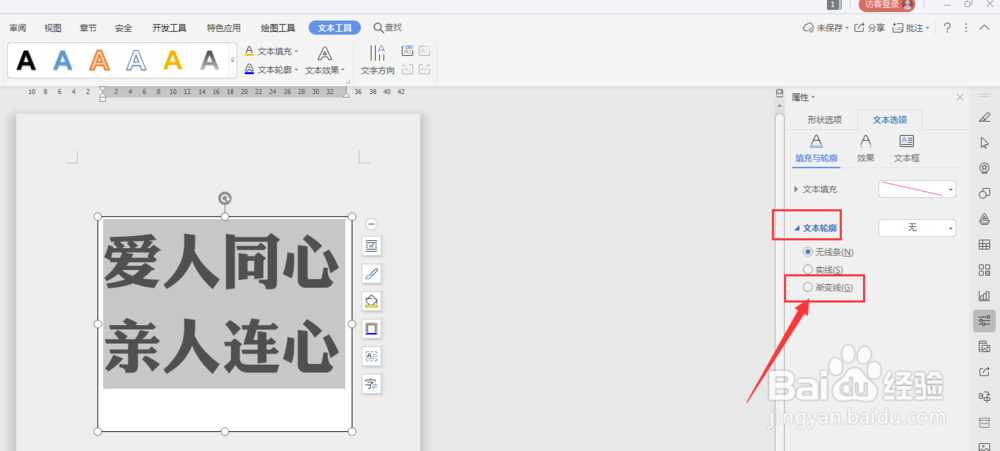Click the bar chart icon in sidebar
The height and width of the screenshot is (451, 1000).
[x=984, y=295]
